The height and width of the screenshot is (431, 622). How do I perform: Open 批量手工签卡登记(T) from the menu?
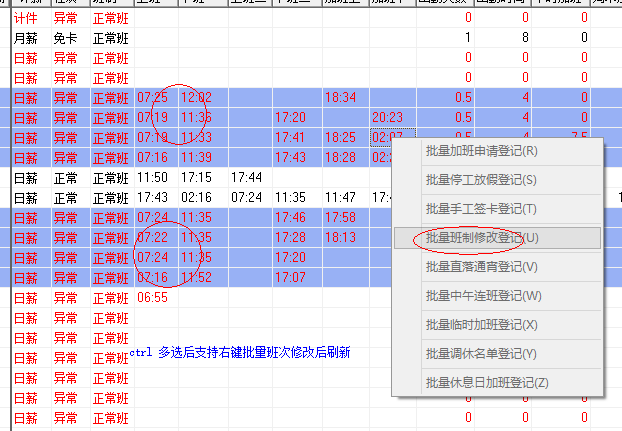[x=481, y=210]
